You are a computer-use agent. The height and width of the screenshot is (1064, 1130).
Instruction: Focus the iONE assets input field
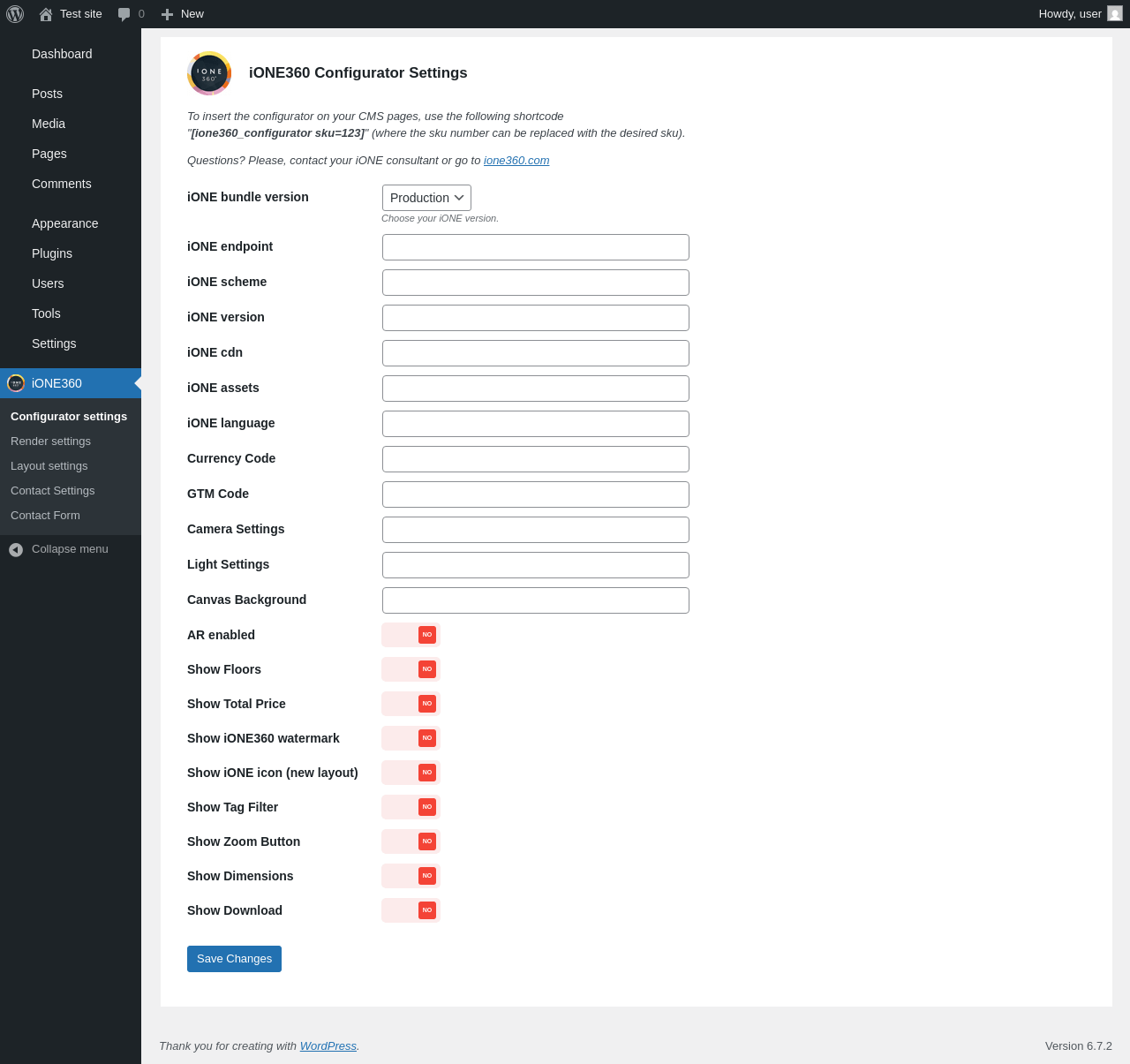[536, 389]
